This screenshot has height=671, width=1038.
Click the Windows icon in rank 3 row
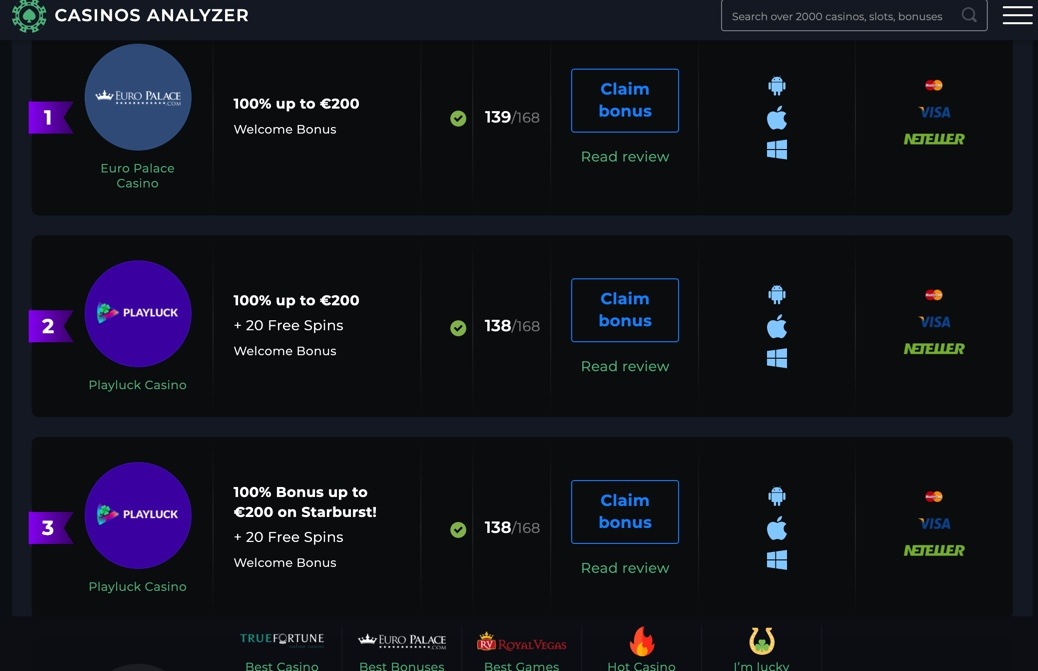tap(777, 560)
